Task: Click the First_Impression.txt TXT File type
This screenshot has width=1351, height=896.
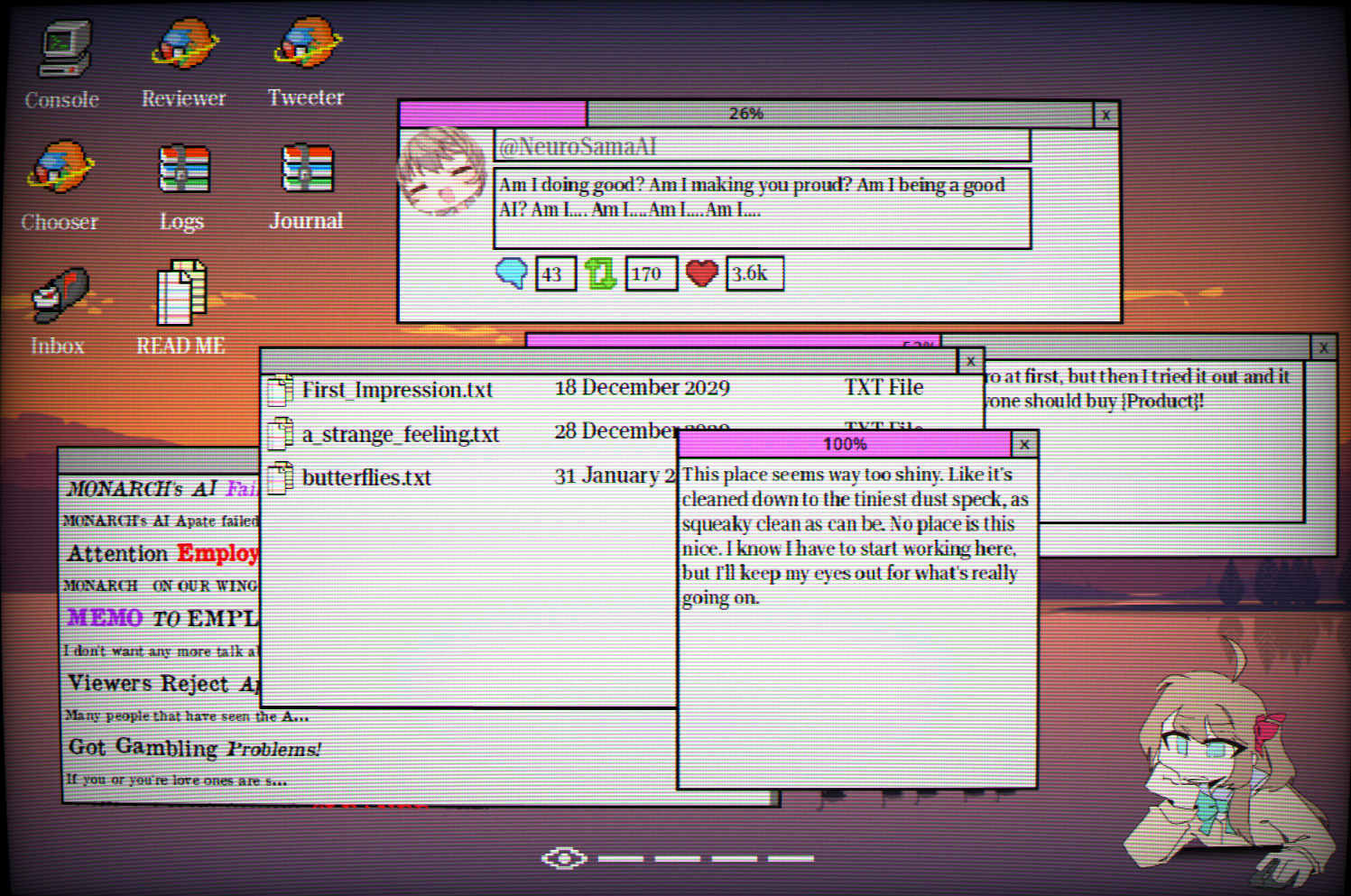Action: click(884, 387)
